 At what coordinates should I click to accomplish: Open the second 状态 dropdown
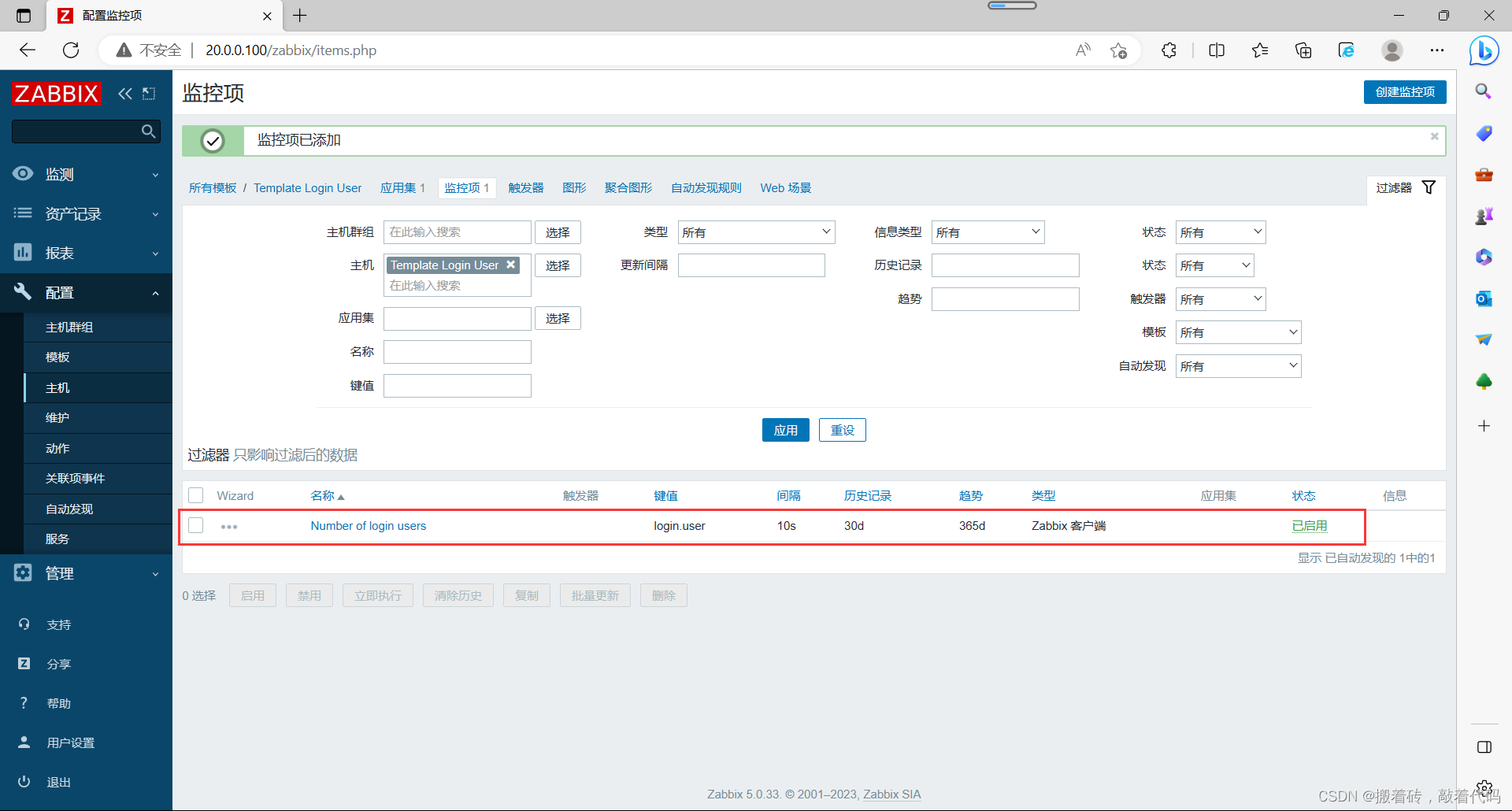[1214, 265]
